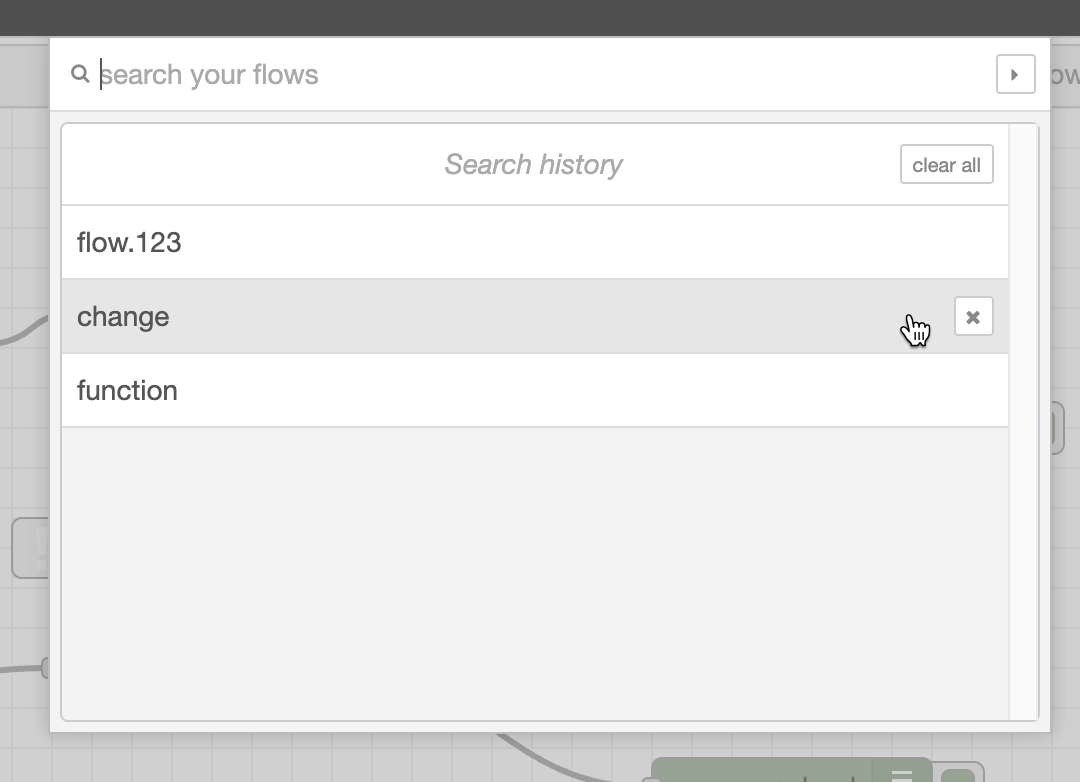Open the search options arrow dropdown
The image size is (1080, 782).
click(x=1015, y=74)
